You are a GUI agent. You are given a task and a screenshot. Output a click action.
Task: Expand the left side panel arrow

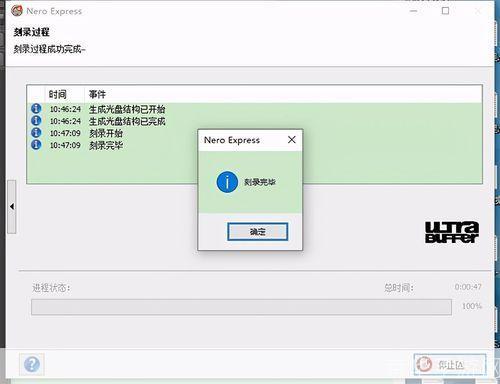pyautogui.click(x=12, y=207)
